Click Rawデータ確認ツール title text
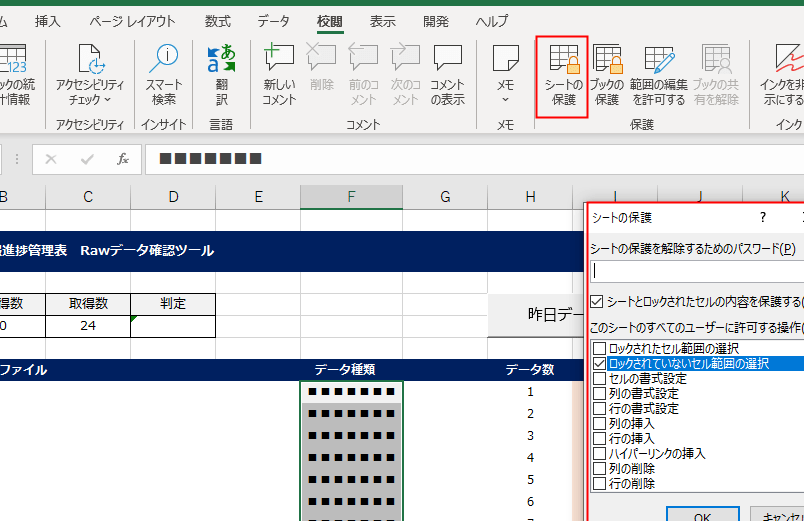Image resolution: width=804 pixels, height=521 pixels. pos(147,250)
